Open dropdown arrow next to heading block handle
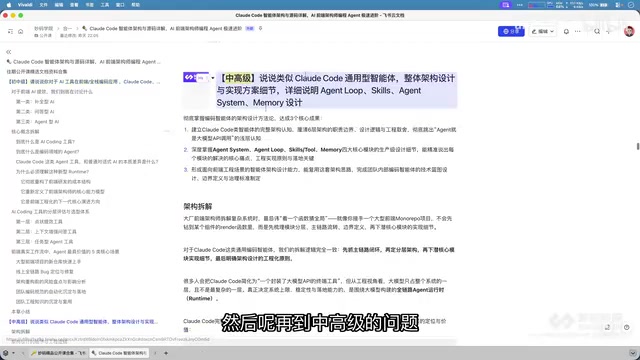The width and height of the screenshot is (640, 360). tap(213, 78)
